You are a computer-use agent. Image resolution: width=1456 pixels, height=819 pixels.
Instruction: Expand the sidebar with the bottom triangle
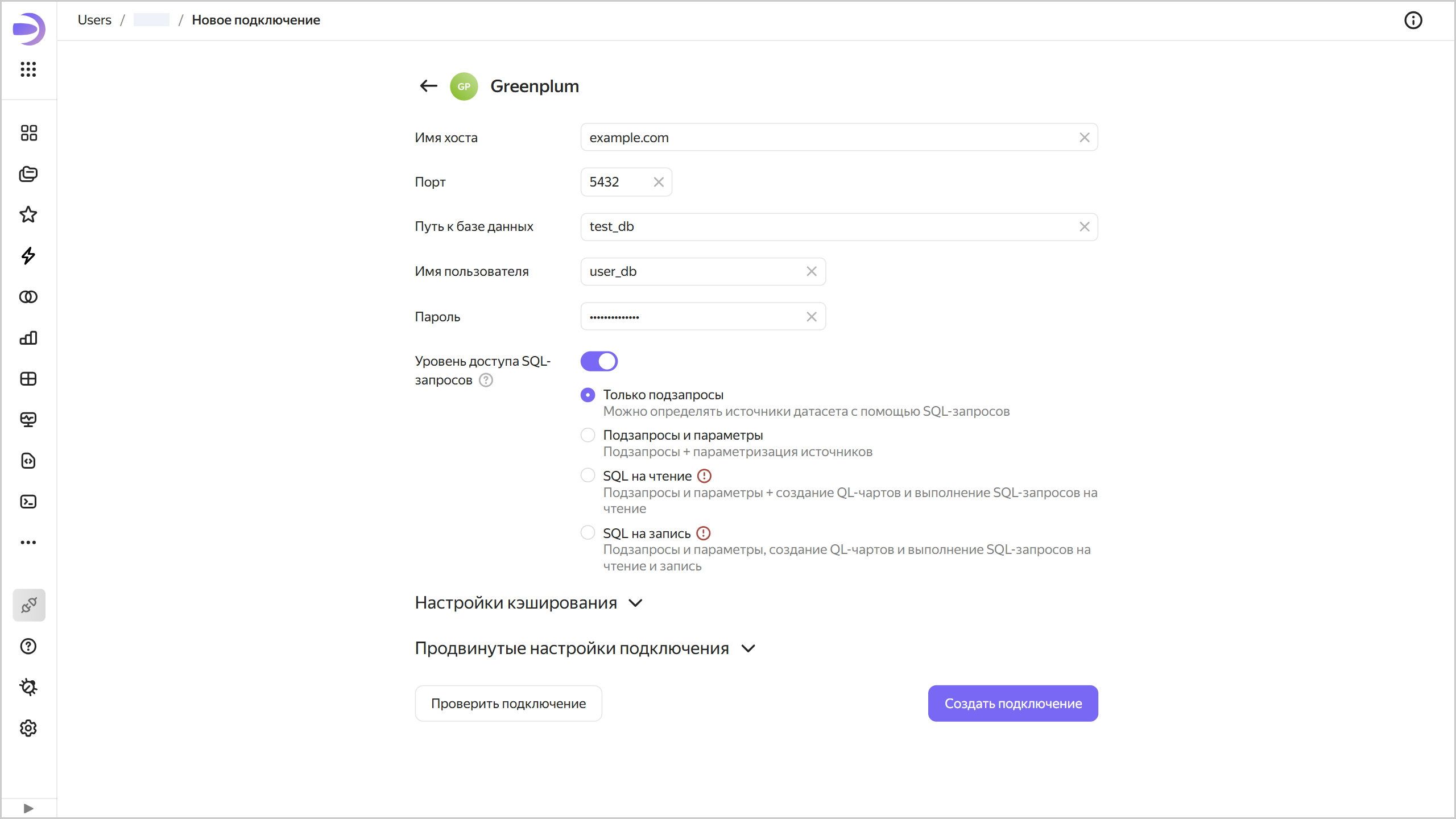(x=28, y=808)
